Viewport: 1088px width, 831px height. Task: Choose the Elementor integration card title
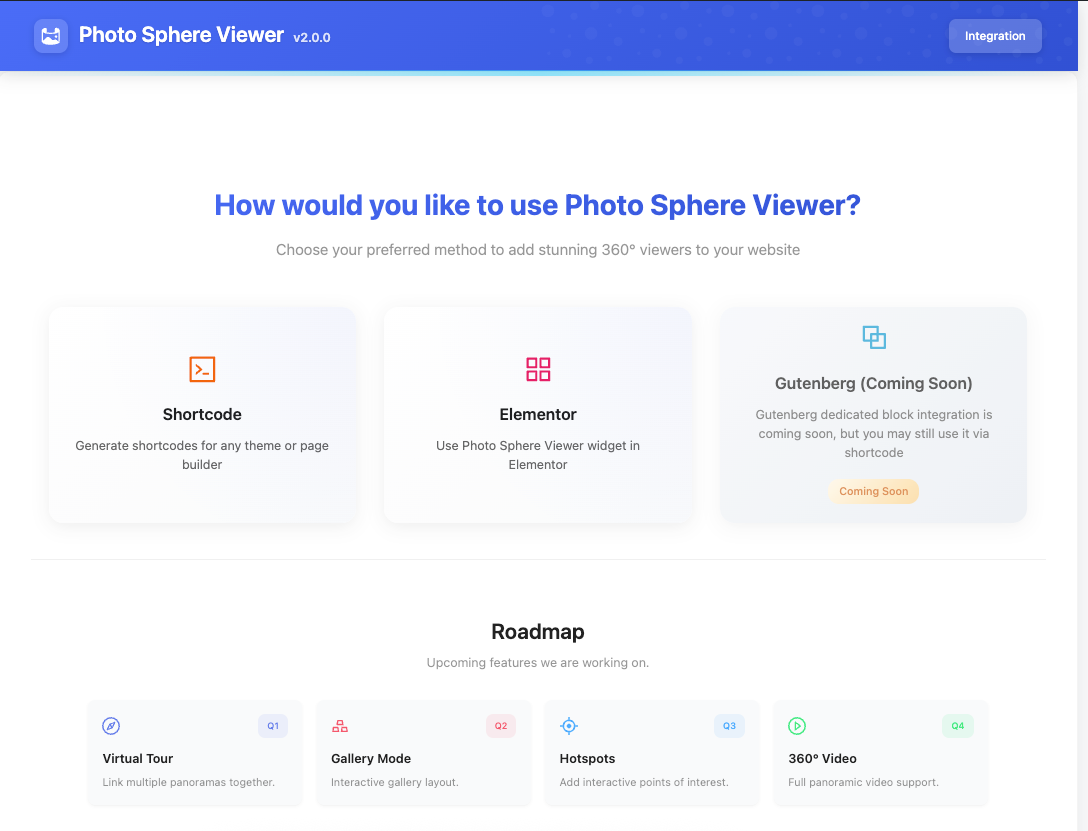tap(538, 414)
